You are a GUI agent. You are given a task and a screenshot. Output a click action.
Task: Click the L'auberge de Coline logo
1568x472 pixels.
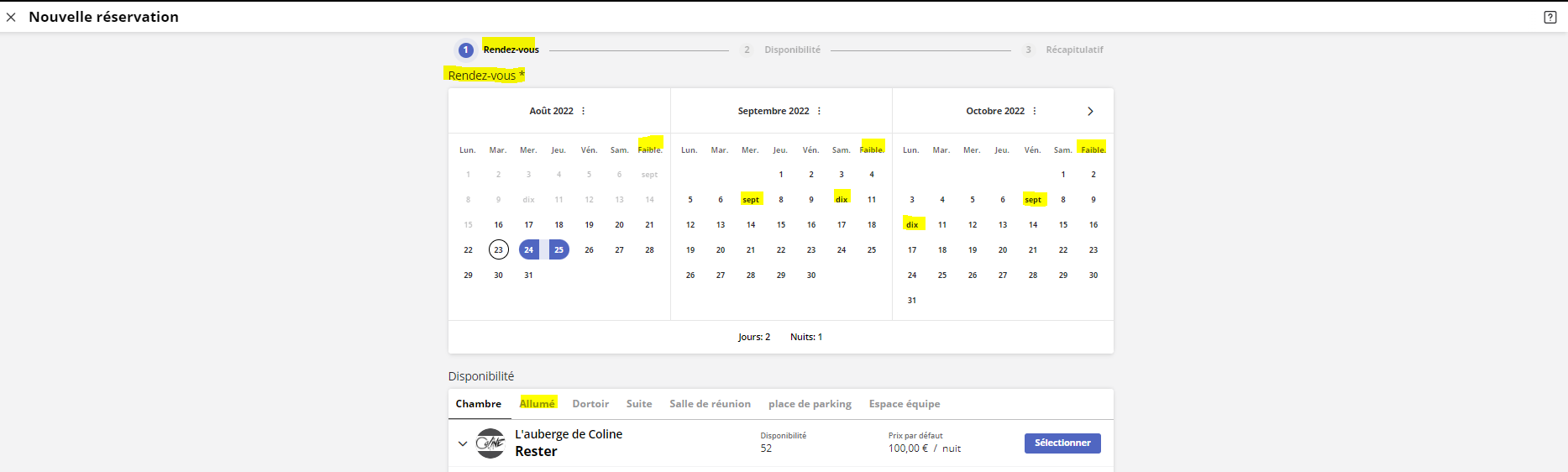tap(490, 443)
